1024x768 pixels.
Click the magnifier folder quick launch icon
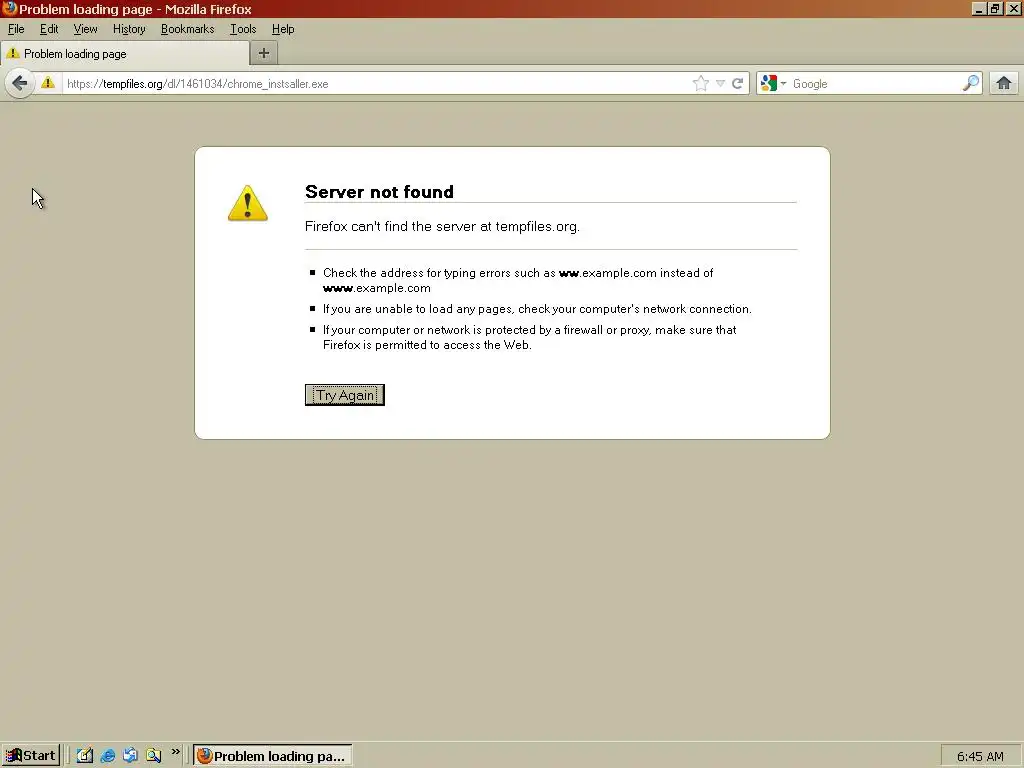click(x=153, y=756)
